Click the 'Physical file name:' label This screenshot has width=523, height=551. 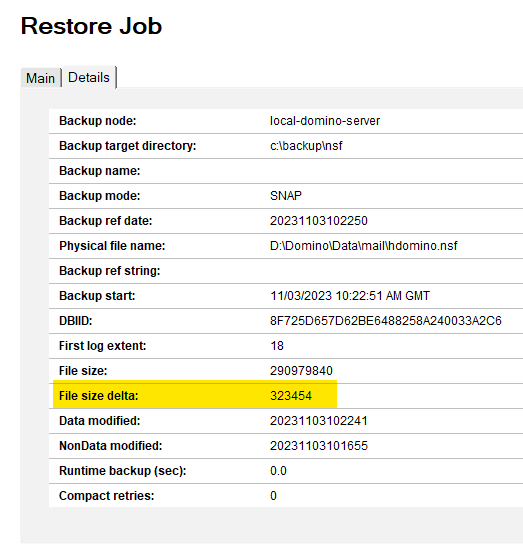pos(112,246)
